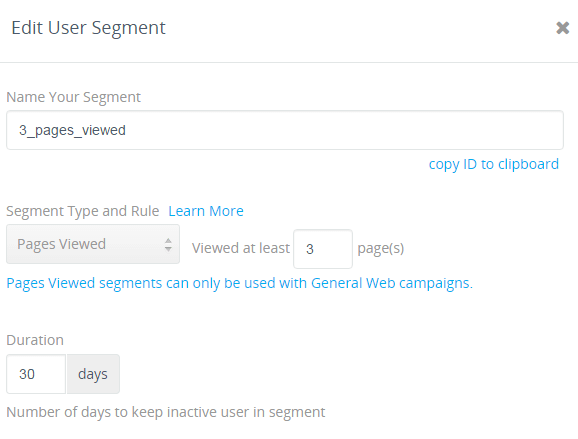This screenshot has height=439, width=578.
Task: Click the Name Your Segment label
Action: [73, 97]
